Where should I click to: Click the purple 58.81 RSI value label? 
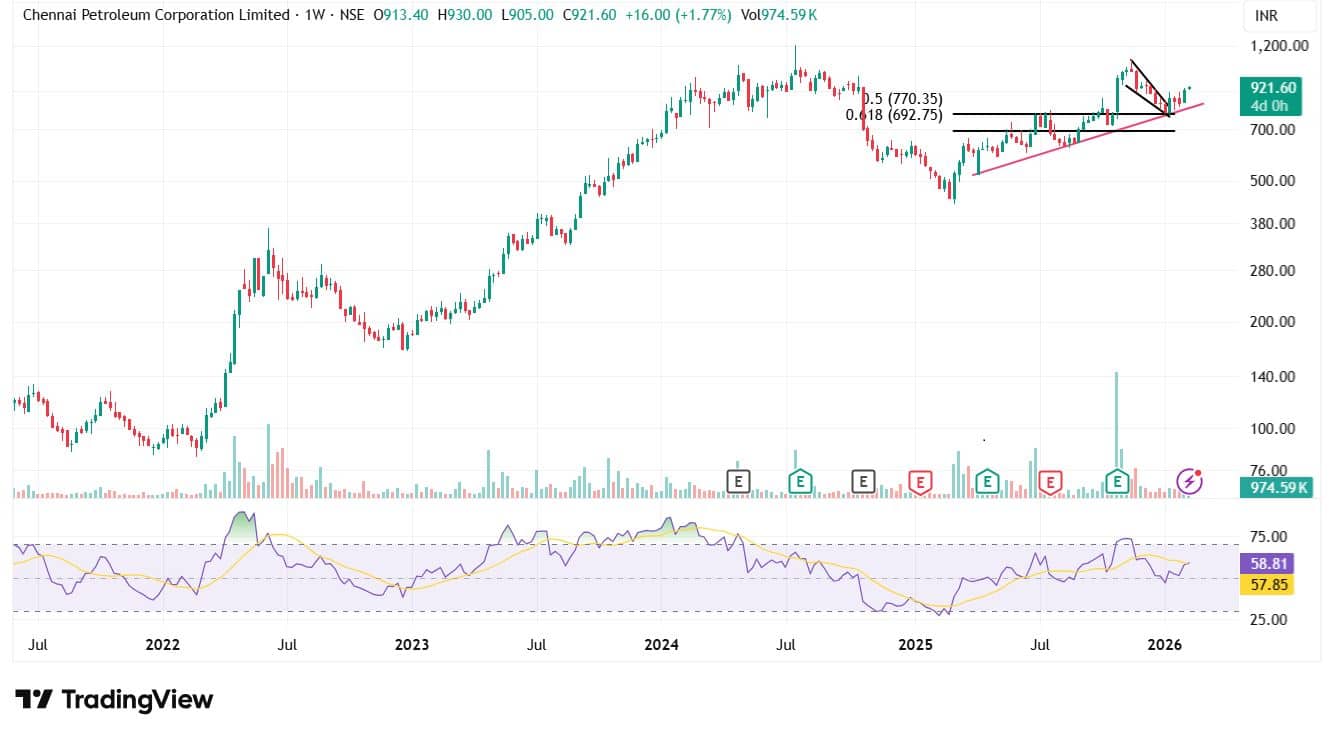pyautogui.click(x=1266, y=563)
